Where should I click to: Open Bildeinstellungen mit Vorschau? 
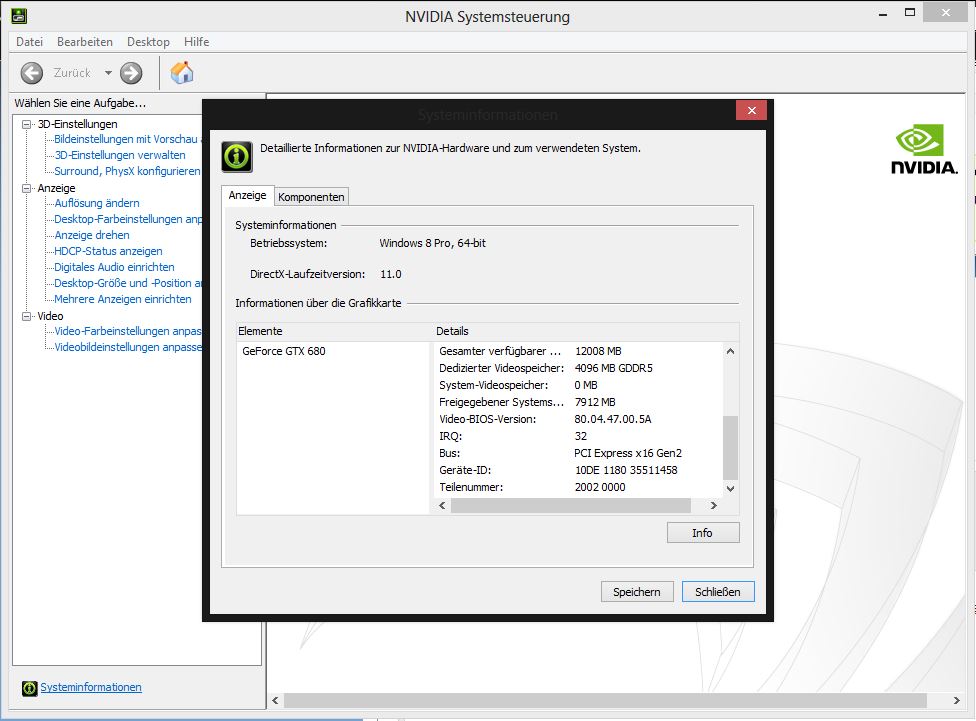[128, 139]
